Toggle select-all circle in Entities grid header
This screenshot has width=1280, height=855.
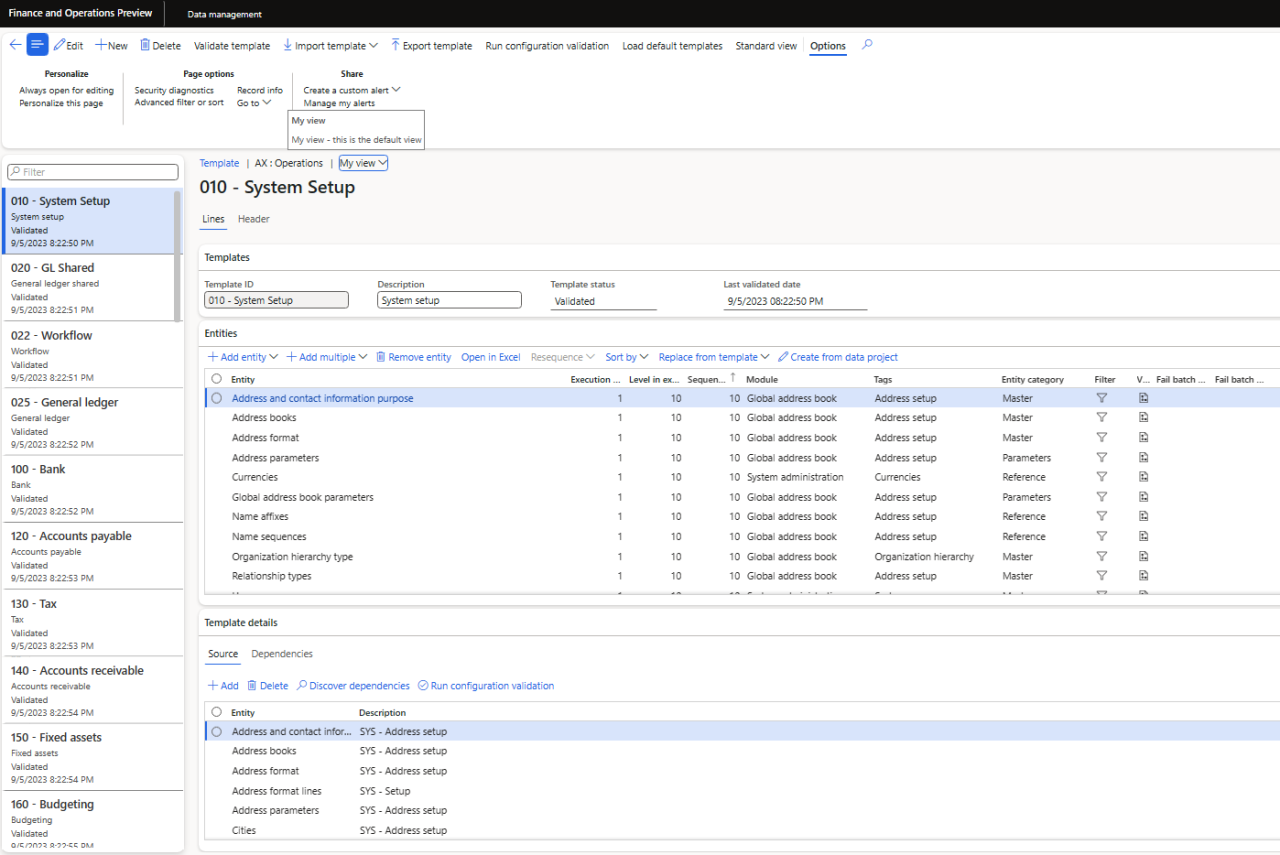pyautogui.click(x=217, y=379)
